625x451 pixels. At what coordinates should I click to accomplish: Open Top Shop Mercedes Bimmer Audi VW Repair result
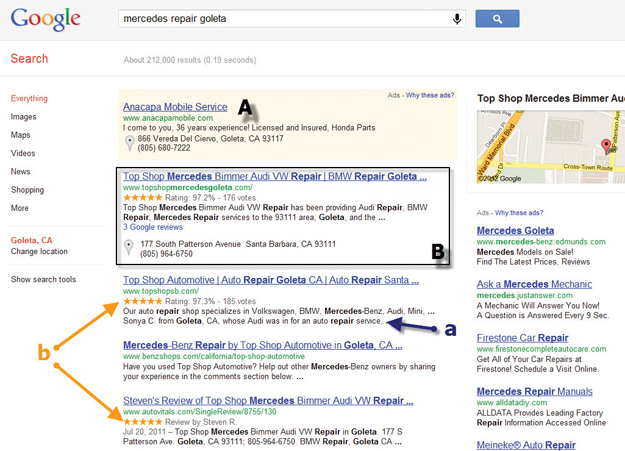pos(275,176)
